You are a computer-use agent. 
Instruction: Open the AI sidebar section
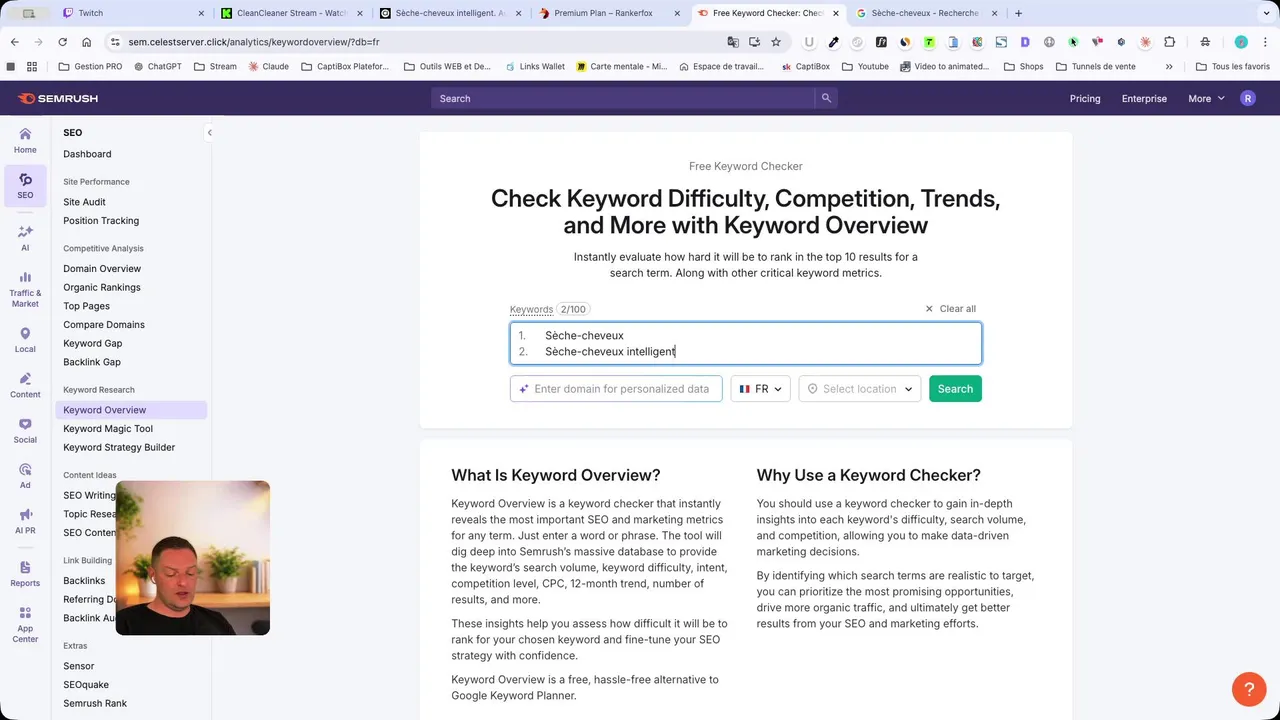tap(25, 238)
